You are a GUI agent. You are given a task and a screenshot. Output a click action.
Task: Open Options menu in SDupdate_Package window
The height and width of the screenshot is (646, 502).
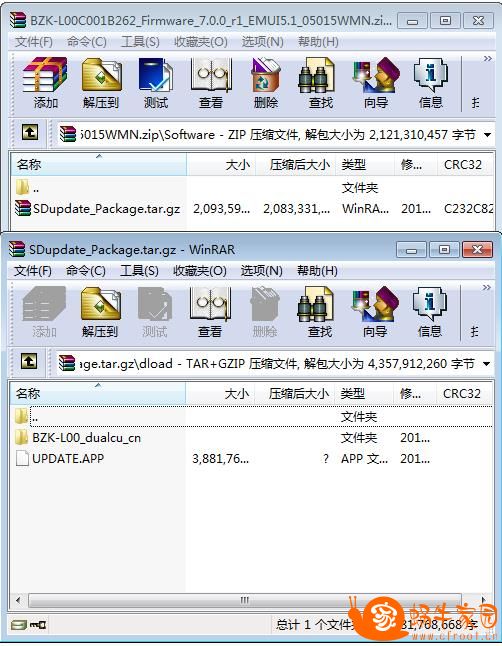[x=262, y=271]
